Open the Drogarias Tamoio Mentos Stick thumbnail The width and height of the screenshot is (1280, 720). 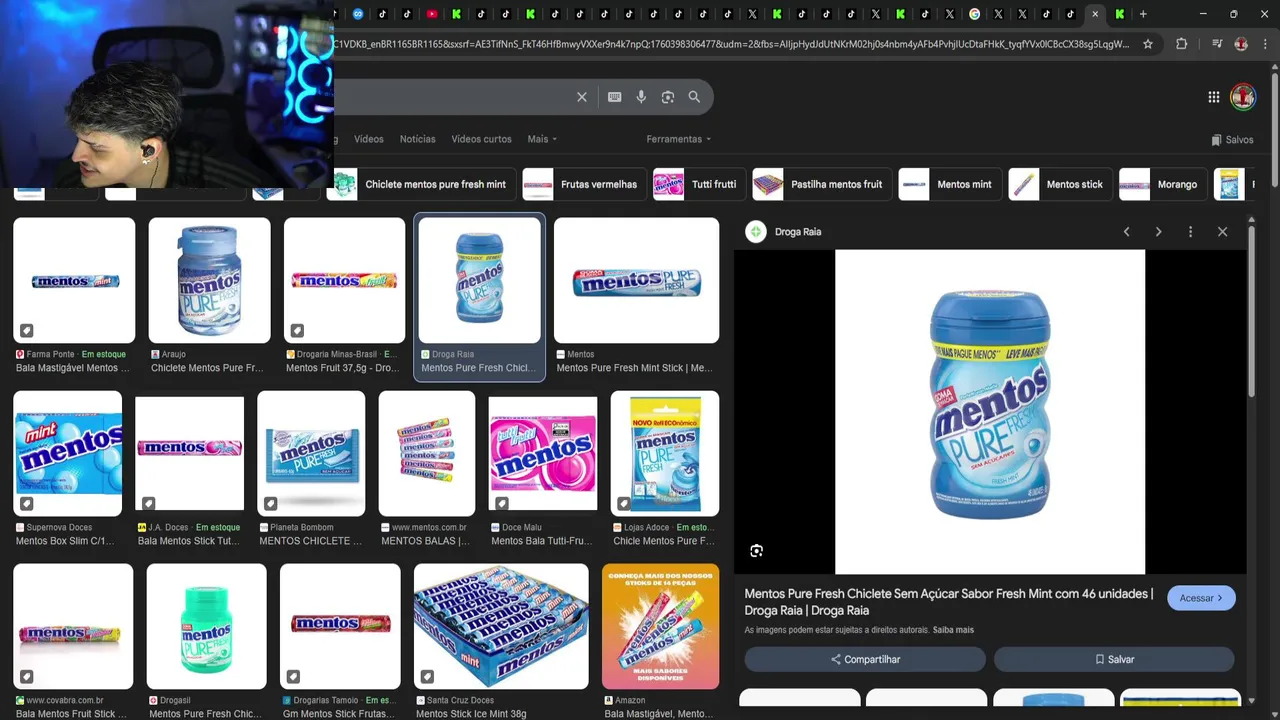click(x=340, y=627)
